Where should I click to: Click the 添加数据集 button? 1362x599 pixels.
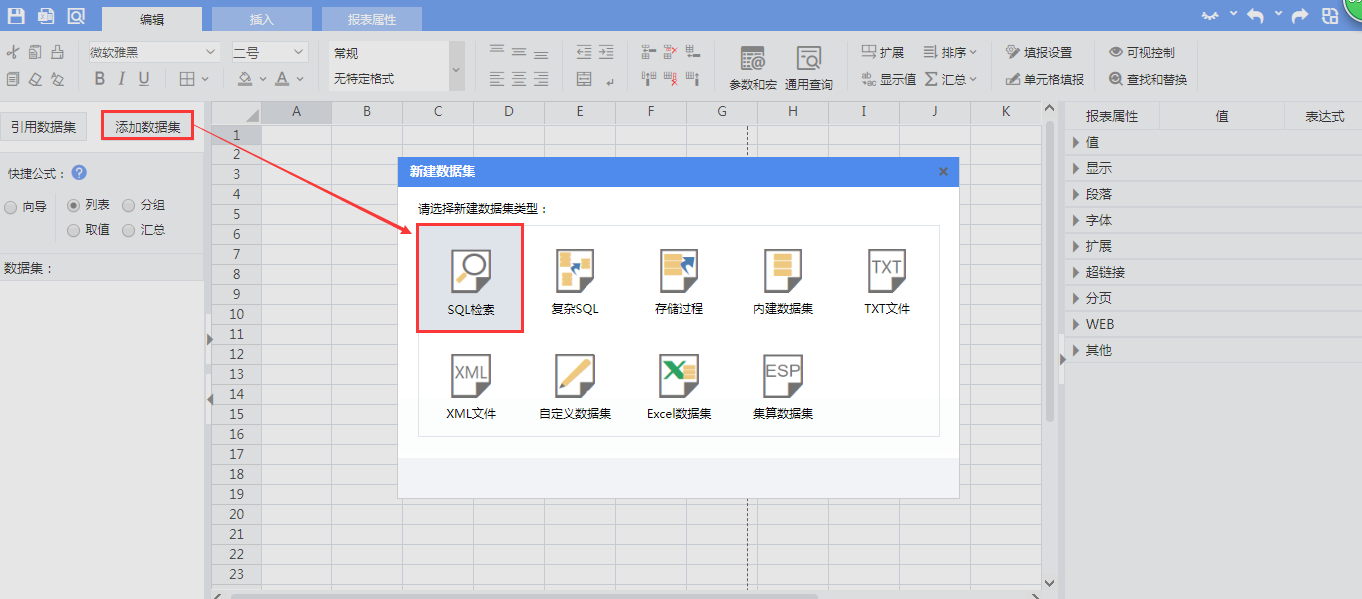pos(148,126)
